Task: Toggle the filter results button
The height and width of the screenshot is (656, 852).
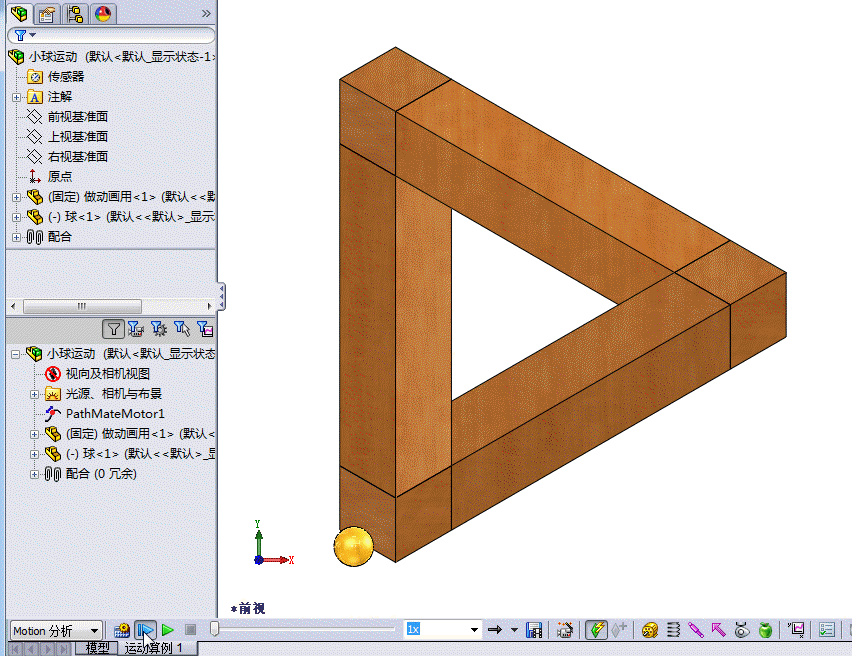Action: [205, 329]
